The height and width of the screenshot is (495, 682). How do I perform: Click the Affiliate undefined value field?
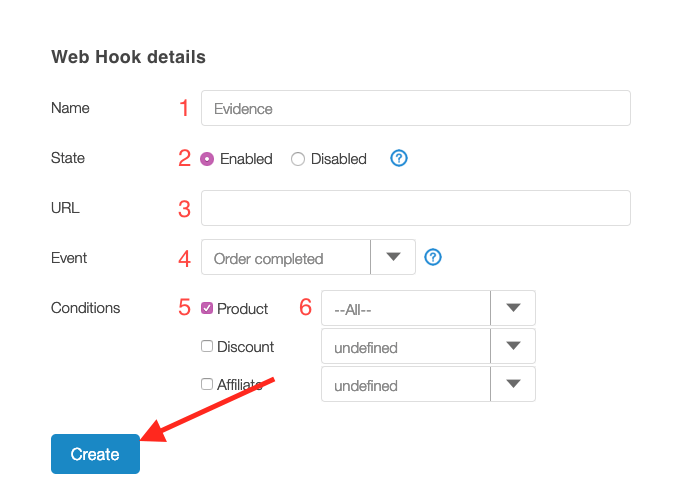point(406,384)
